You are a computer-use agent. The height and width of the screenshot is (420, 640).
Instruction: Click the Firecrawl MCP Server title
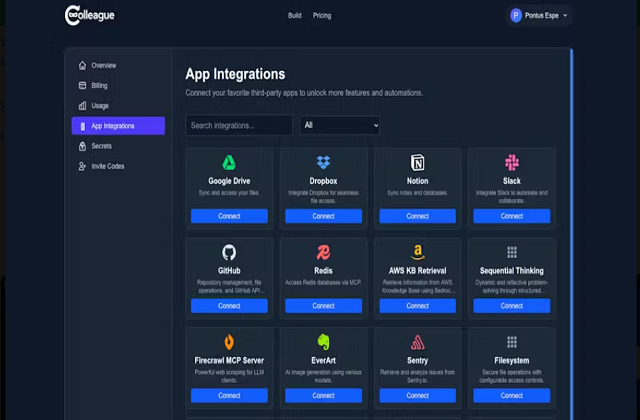[x=229, y=360]
